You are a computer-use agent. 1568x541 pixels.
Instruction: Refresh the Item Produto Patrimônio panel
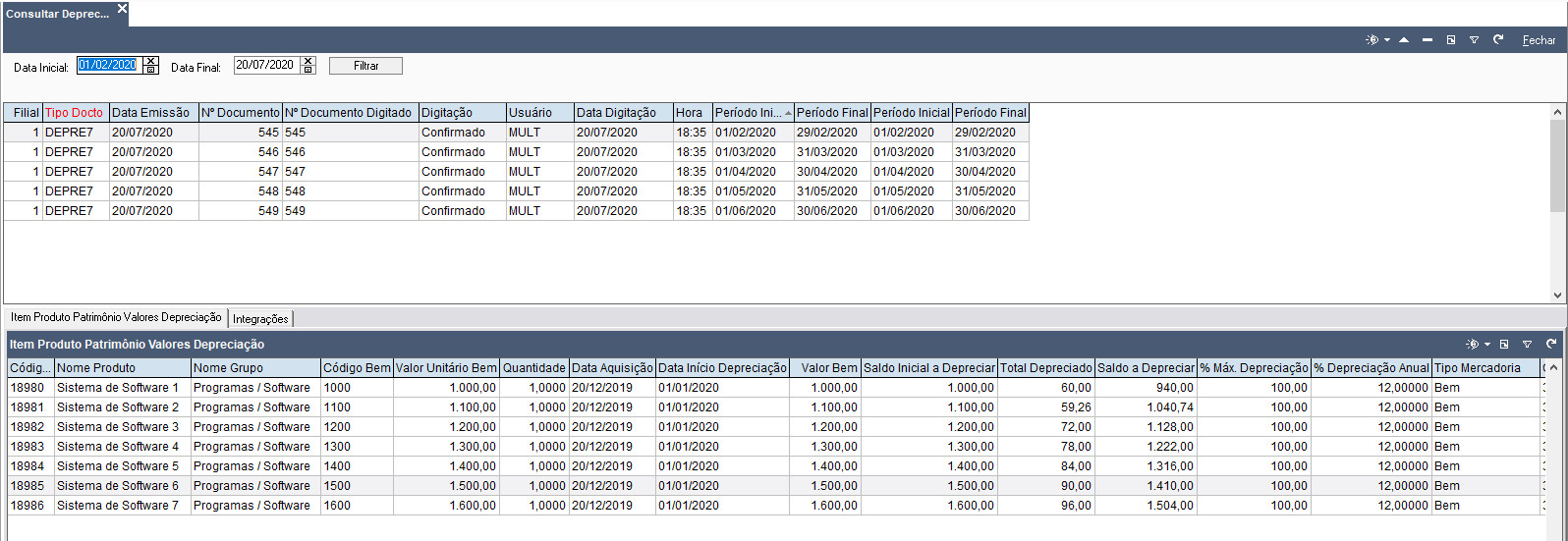(1551, 345)
